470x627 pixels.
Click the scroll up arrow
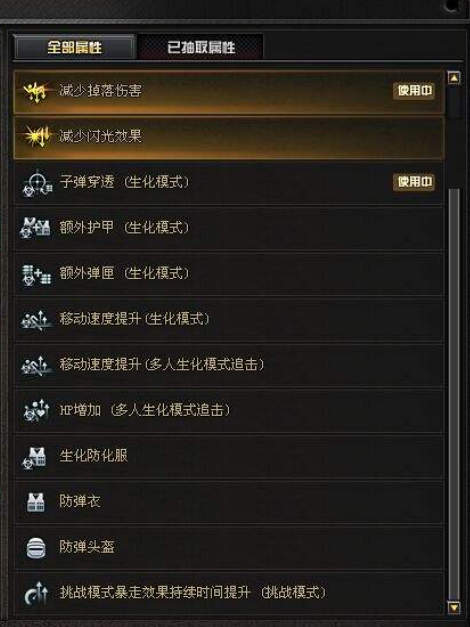tap(454, 78)
